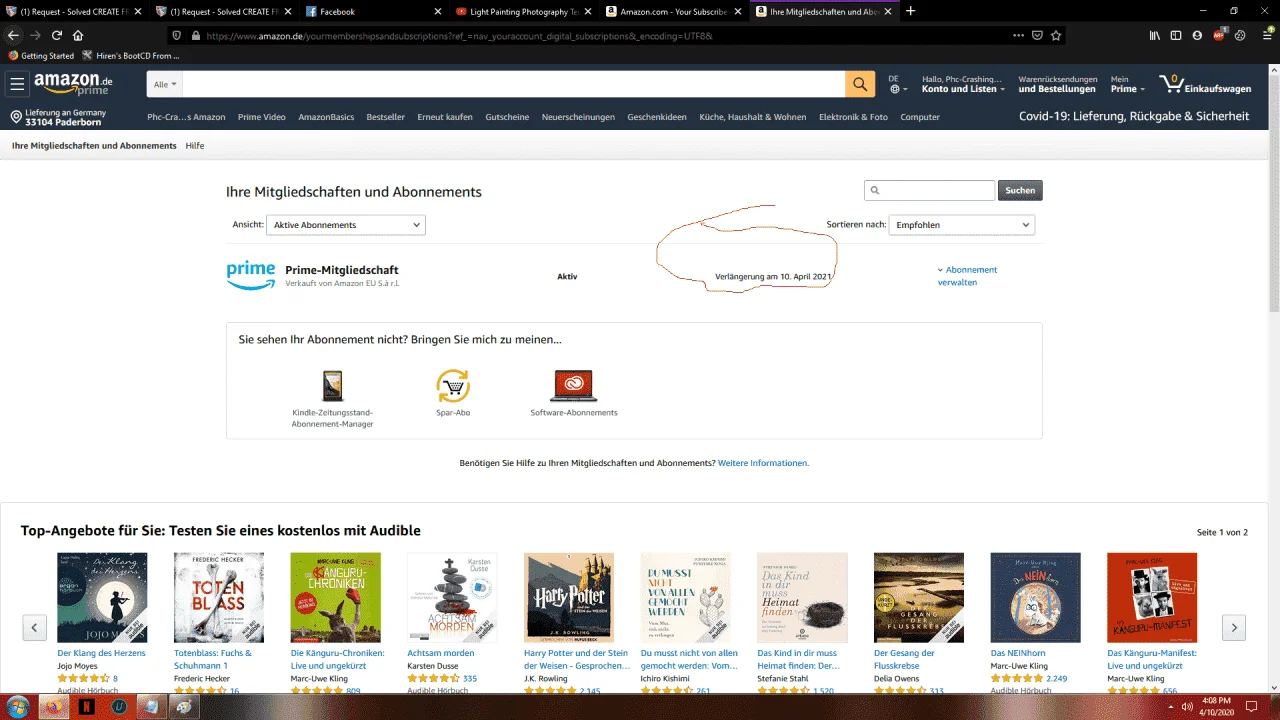Show previous Audible offers with left arrow
The height and width of the screenshot is (720, 1280).
[x=35, y=628]
